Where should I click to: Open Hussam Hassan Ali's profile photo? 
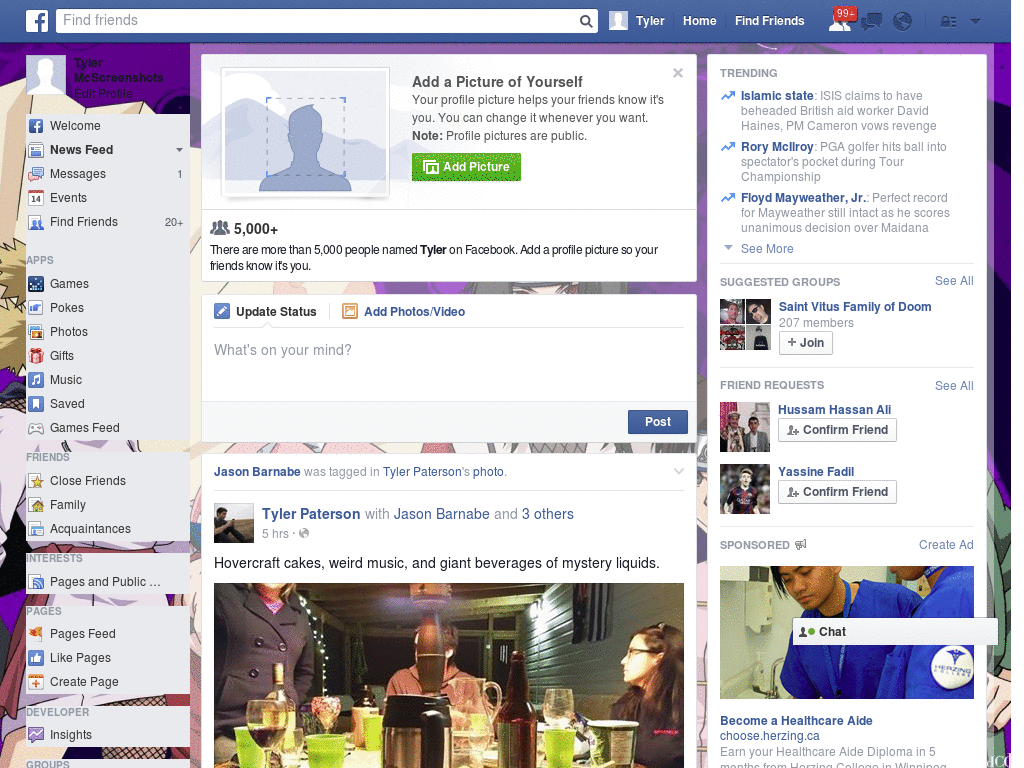tap(744, 427)
